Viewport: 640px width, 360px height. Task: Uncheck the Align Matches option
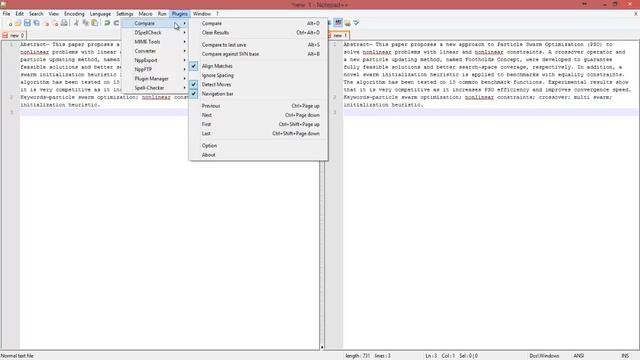(258, 66)
